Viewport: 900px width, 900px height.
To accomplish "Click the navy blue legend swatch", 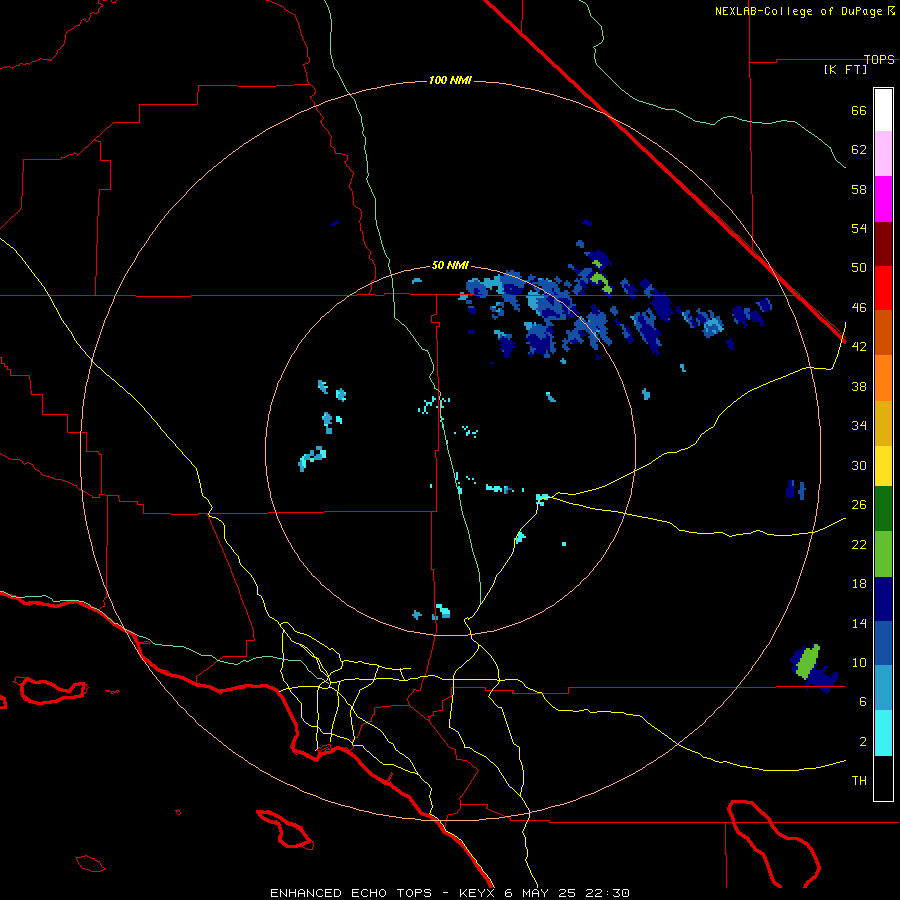I will (x=883, y=599).
